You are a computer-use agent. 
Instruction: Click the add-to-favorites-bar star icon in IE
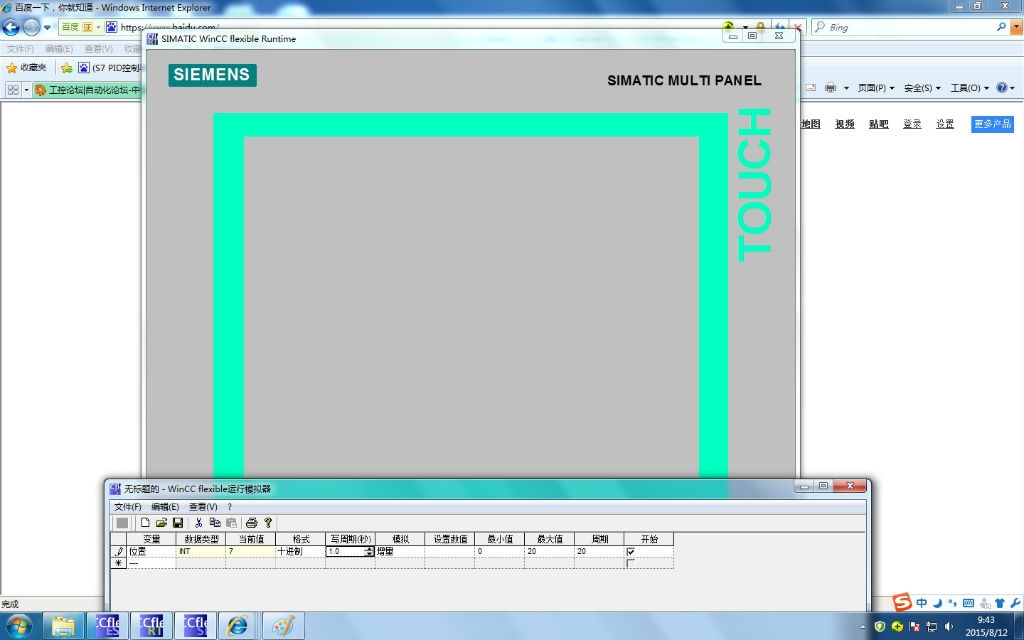pyautogui.click(x=67, y=67)
